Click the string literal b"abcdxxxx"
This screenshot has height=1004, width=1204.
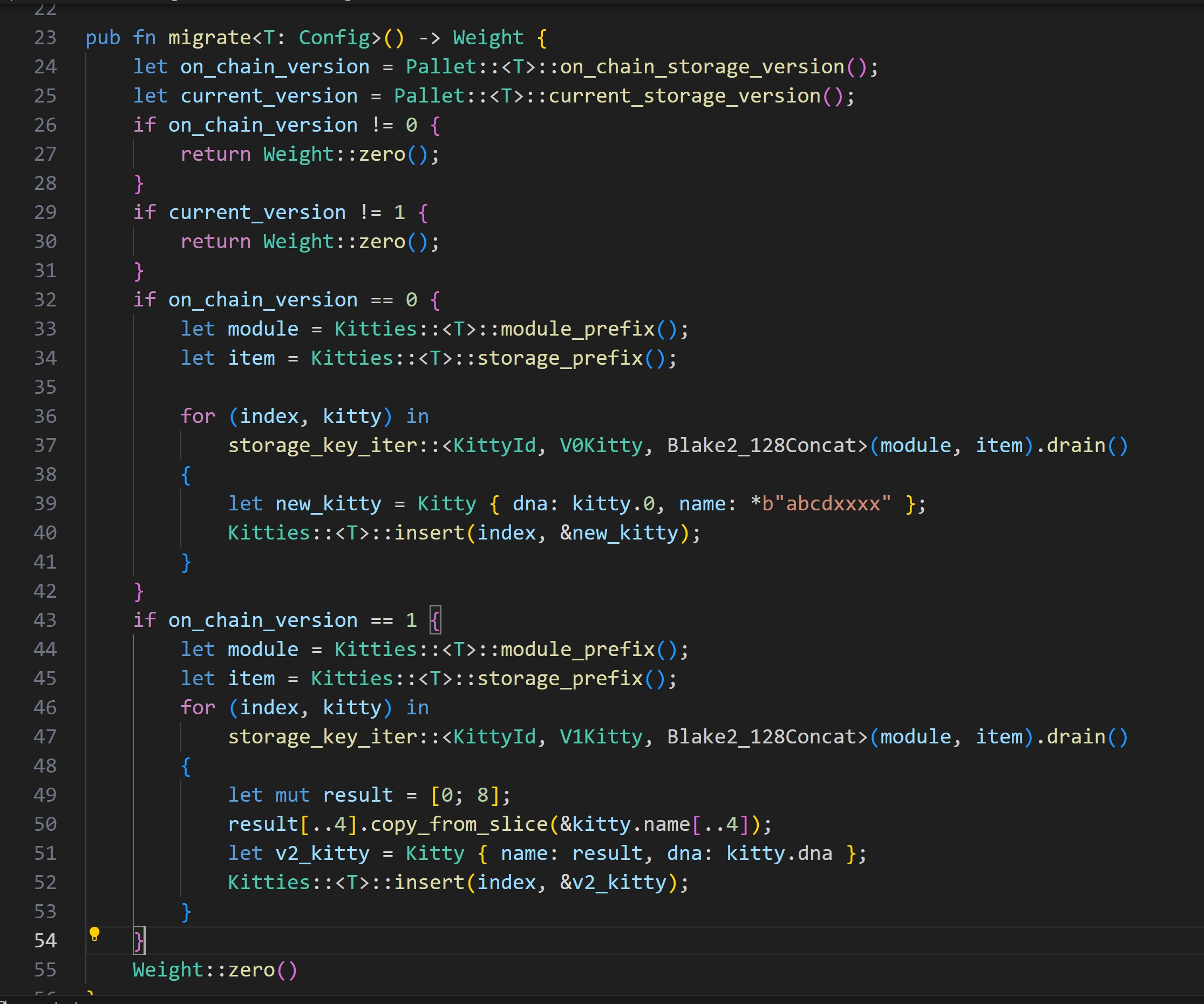[826, 504]
